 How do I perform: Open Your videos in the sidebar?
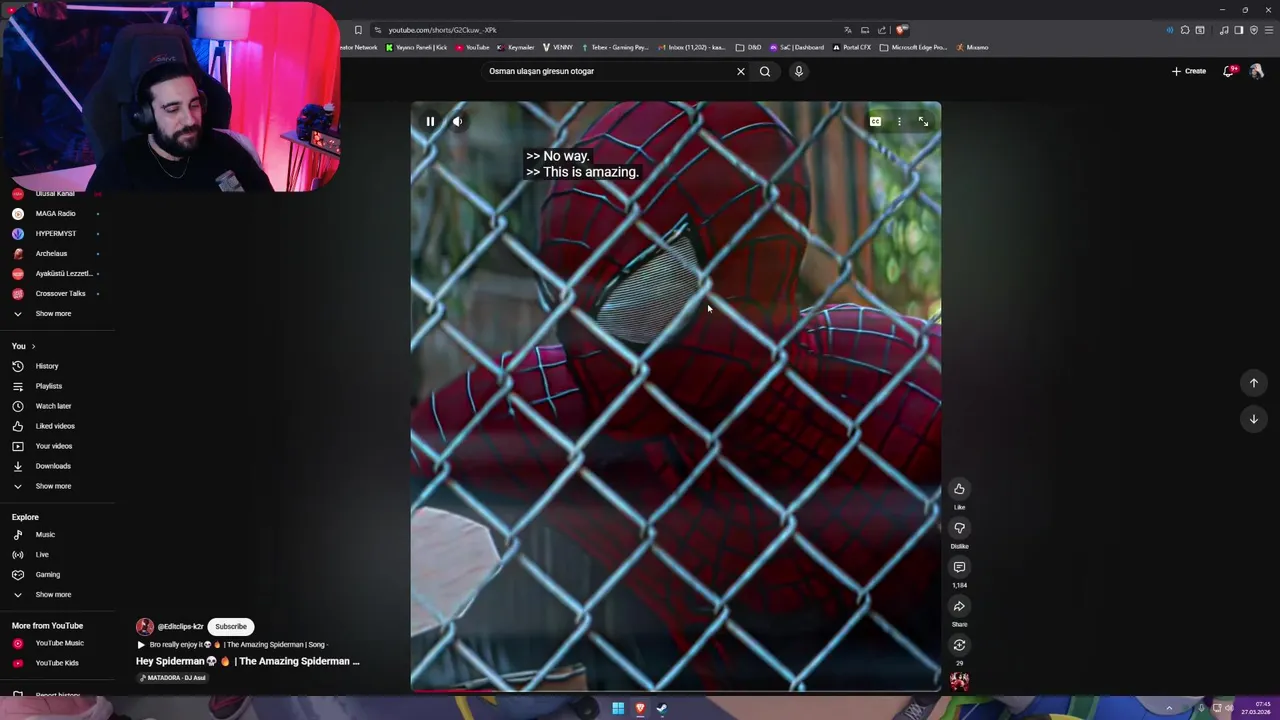(x=54, y=446)
